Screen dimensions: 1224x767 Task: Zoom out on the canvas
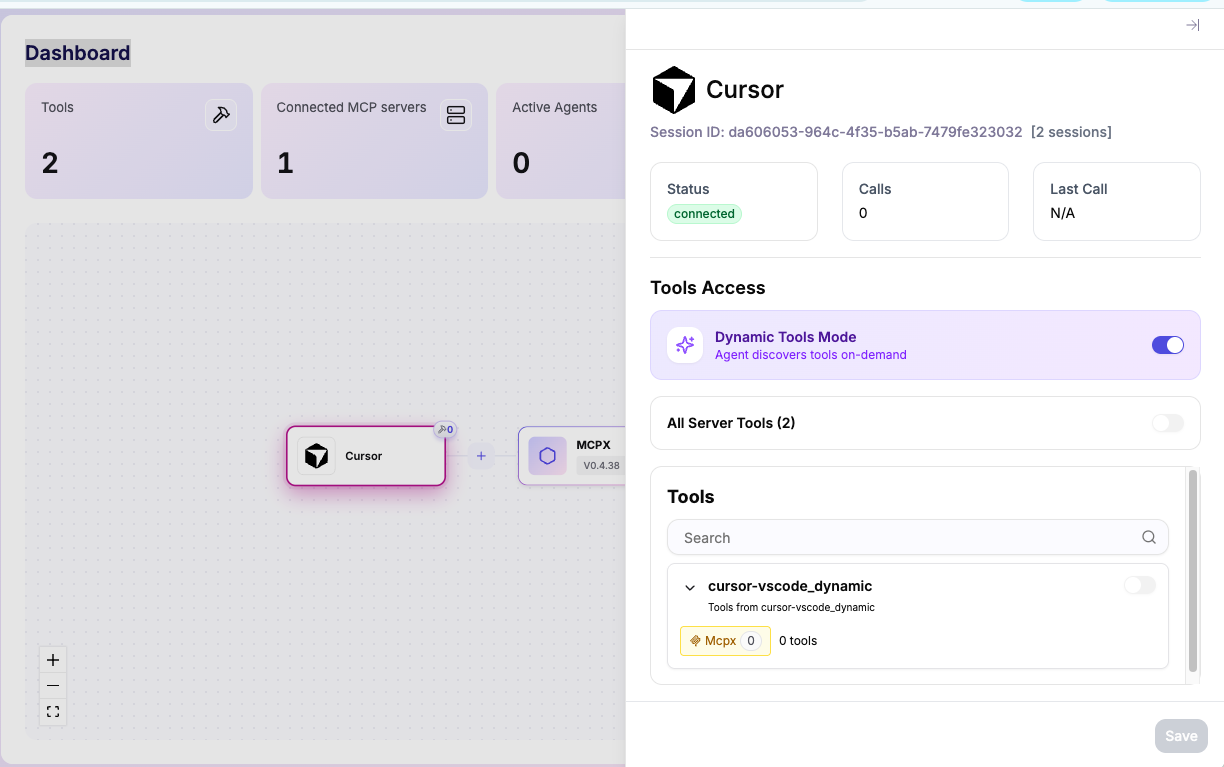(x=53, y=686)
